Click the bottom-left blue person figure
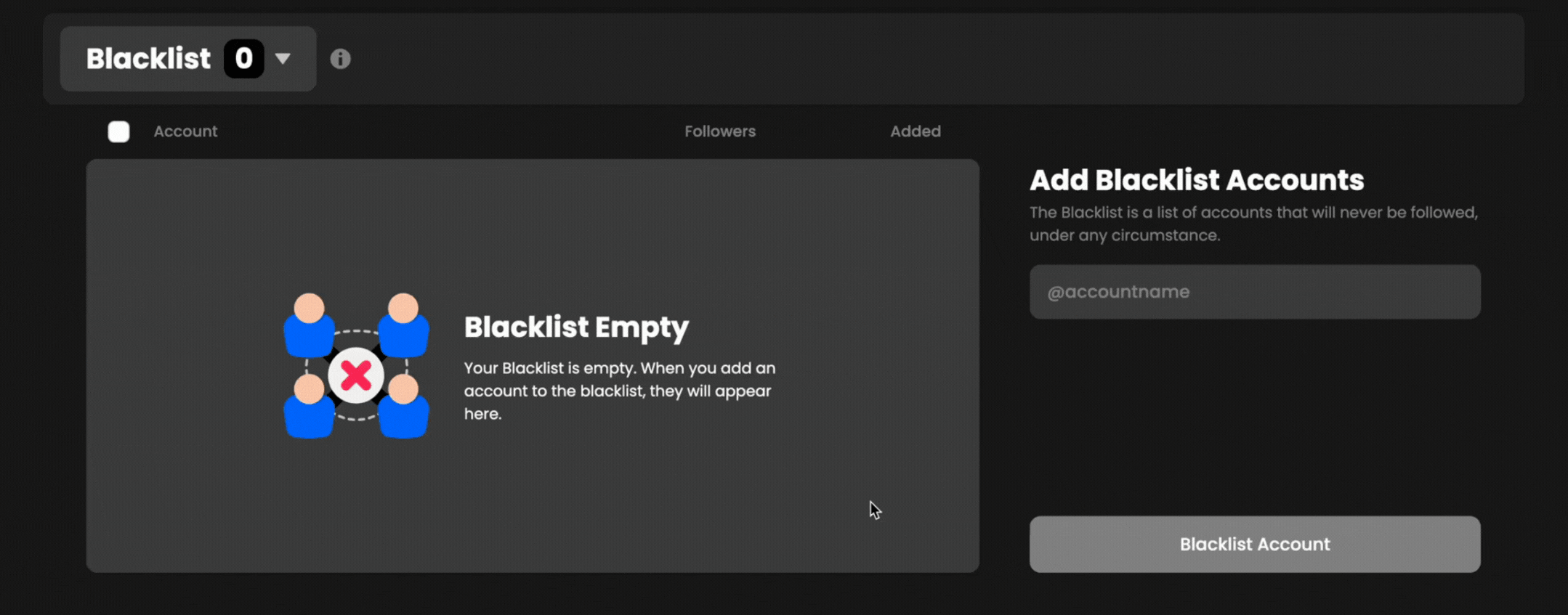 [309, 406]
